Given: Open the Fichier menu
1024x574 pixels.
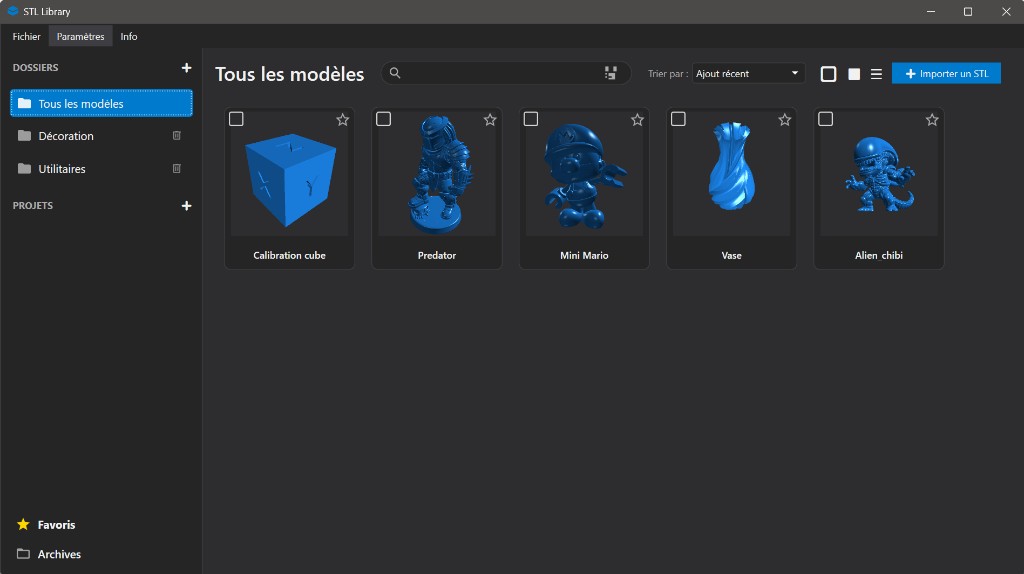Looking at the screenshot, I should 26,37.
